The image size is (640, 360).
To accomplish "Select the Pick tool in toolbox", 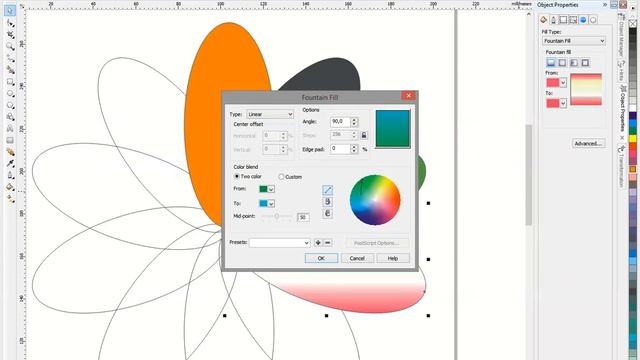I will pyautogui.click(x=10, y=11).
